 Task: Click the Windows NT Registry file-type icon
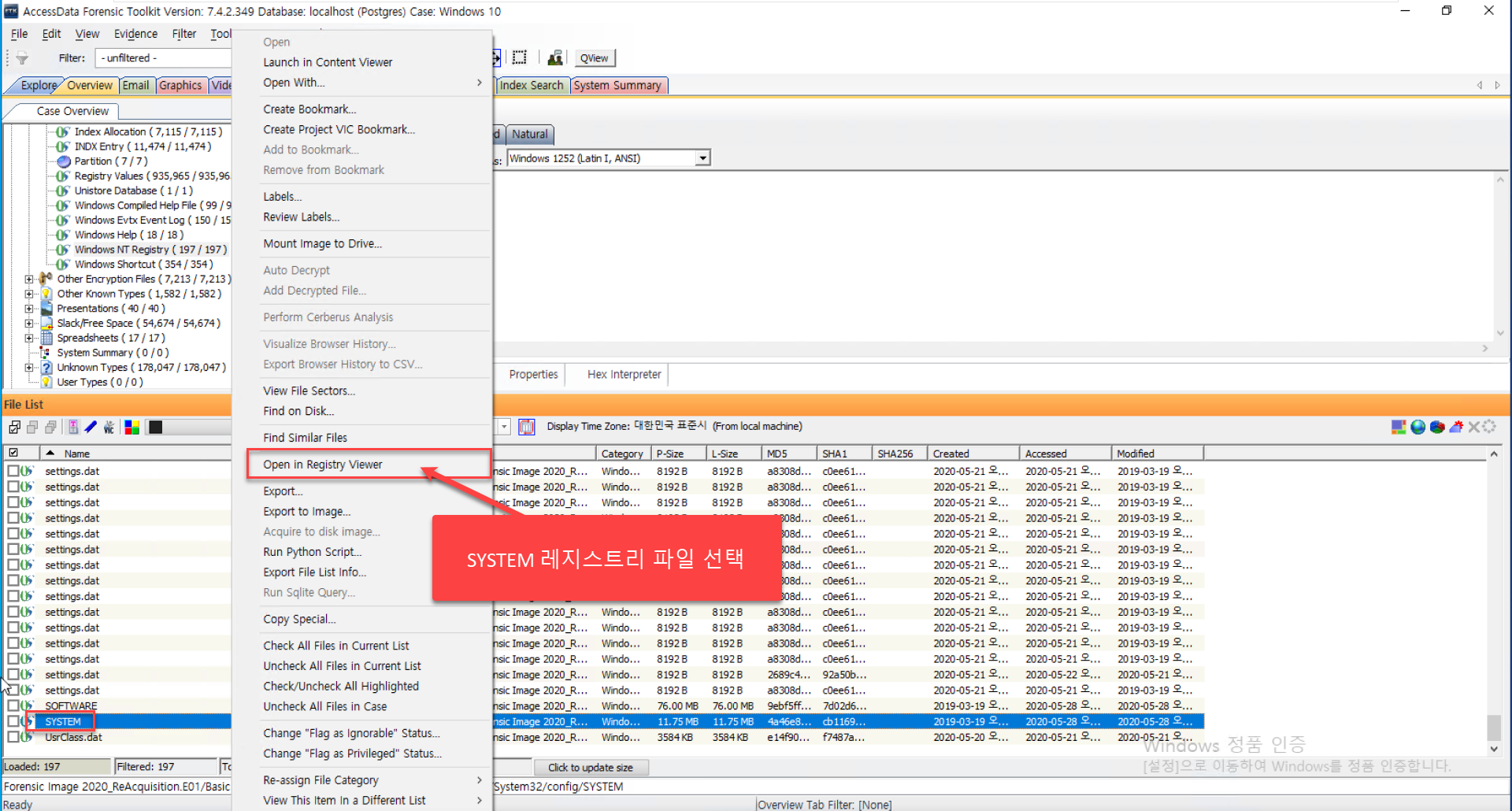click(x=64, y=250)
